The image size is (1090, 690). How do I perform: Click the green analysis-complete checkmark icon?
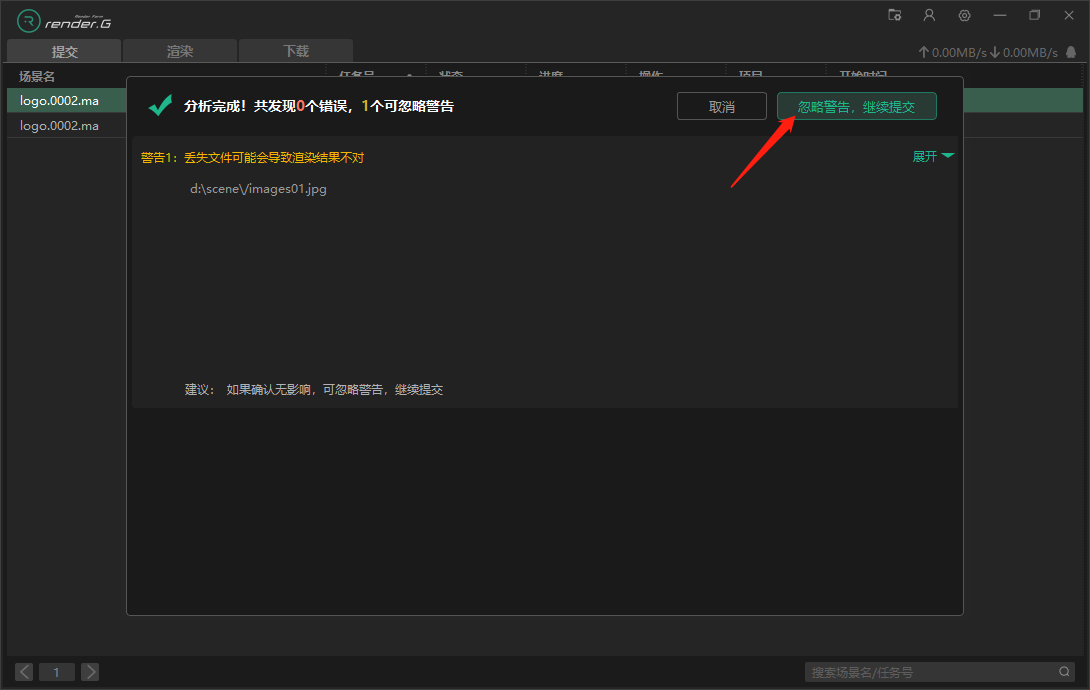160,105
